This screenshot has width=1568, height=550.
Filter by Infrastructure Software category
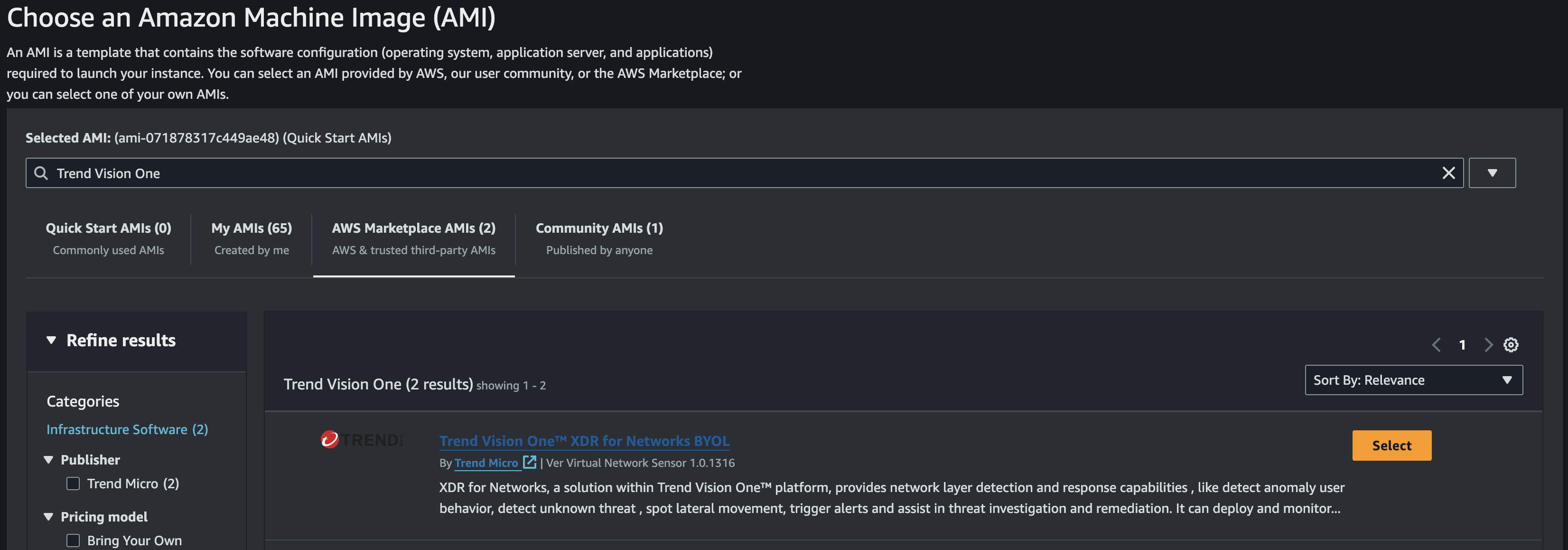(x=127, y=429)
